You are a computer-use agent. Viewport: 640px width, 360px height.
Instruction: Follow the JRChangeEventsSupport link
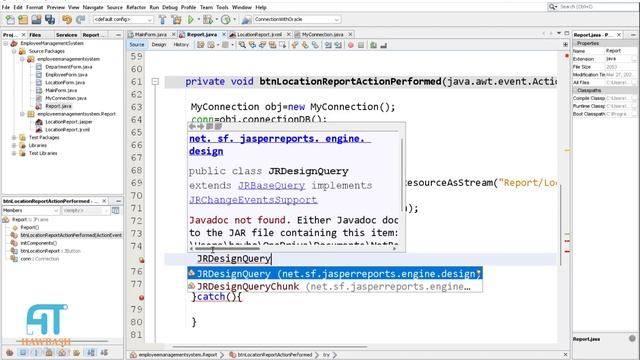253,200
